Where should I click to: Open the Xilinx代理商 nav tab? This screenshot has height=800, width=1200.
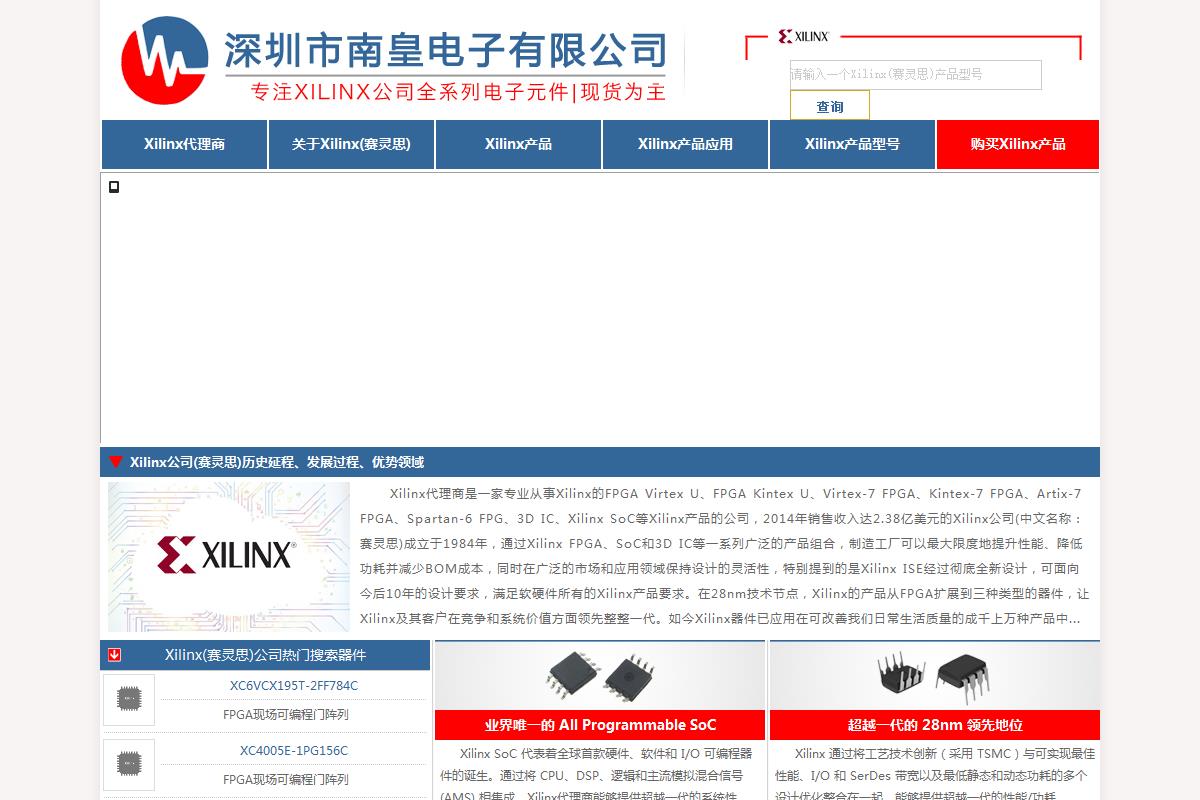184,144
